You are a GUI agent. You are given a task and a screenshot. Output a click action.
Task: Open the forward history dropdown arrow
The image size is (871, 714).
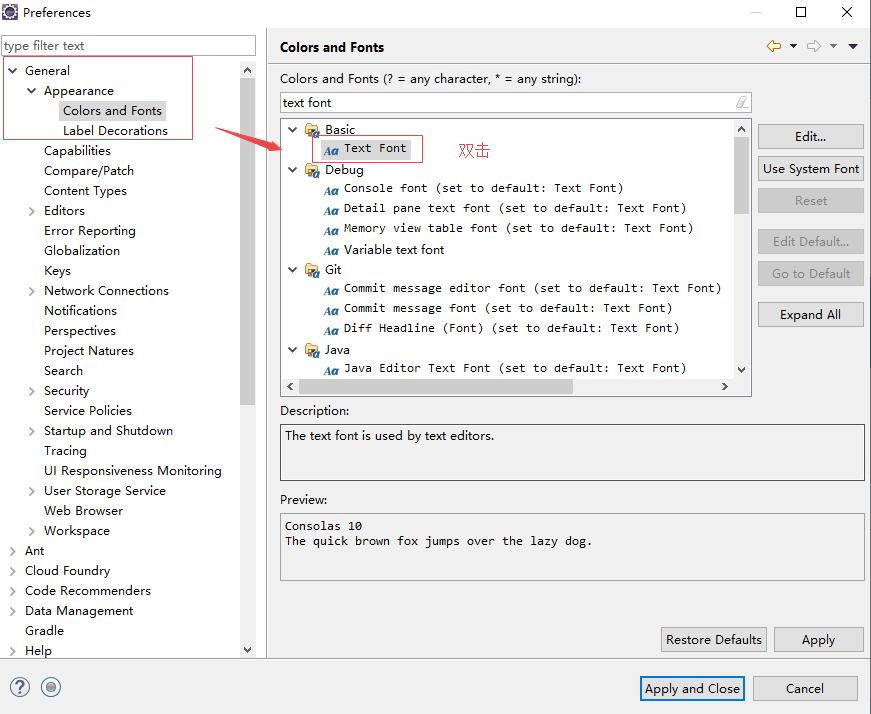click(x=833, y=46)
